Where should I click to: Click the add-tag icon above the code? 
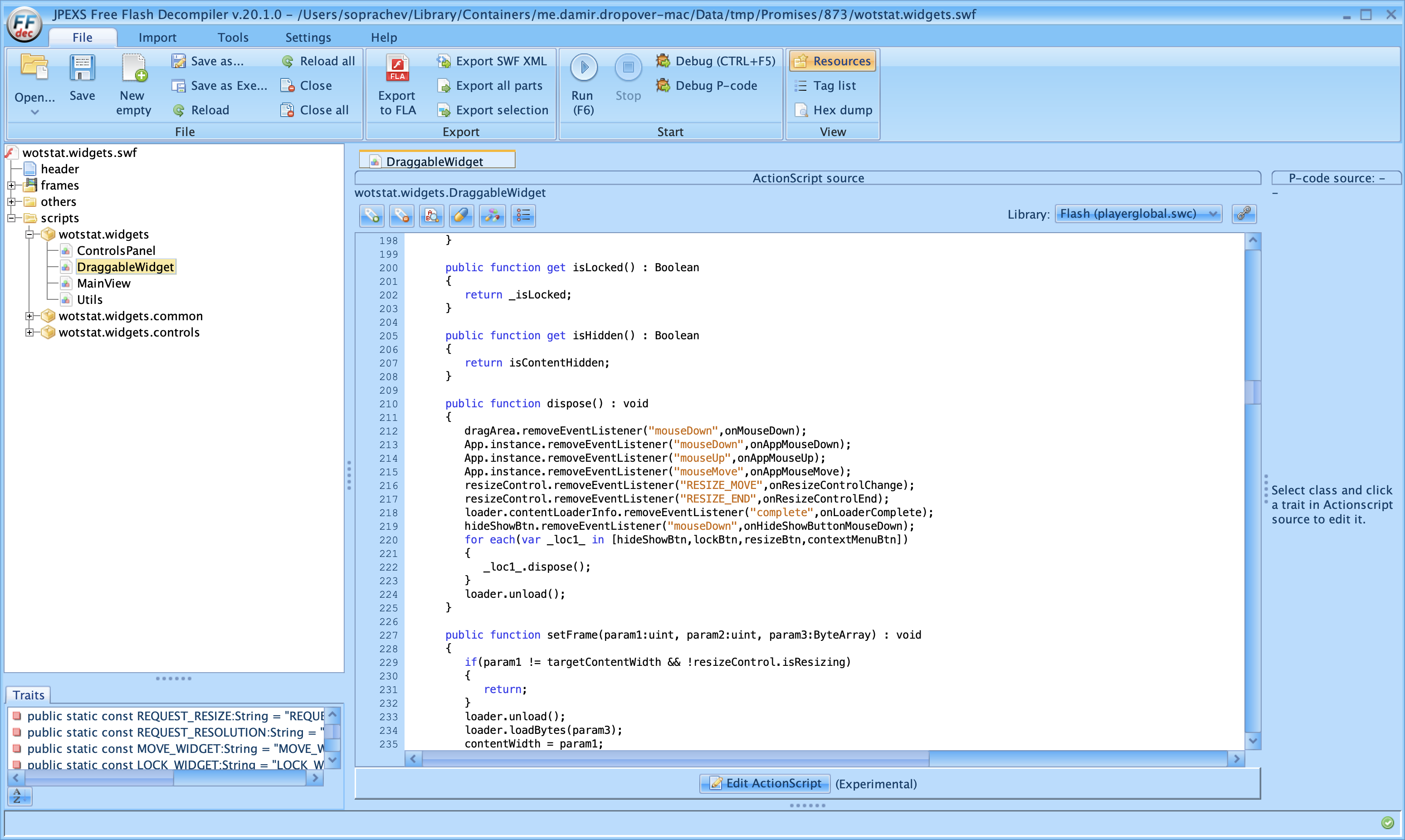click(x=372, y=215)
